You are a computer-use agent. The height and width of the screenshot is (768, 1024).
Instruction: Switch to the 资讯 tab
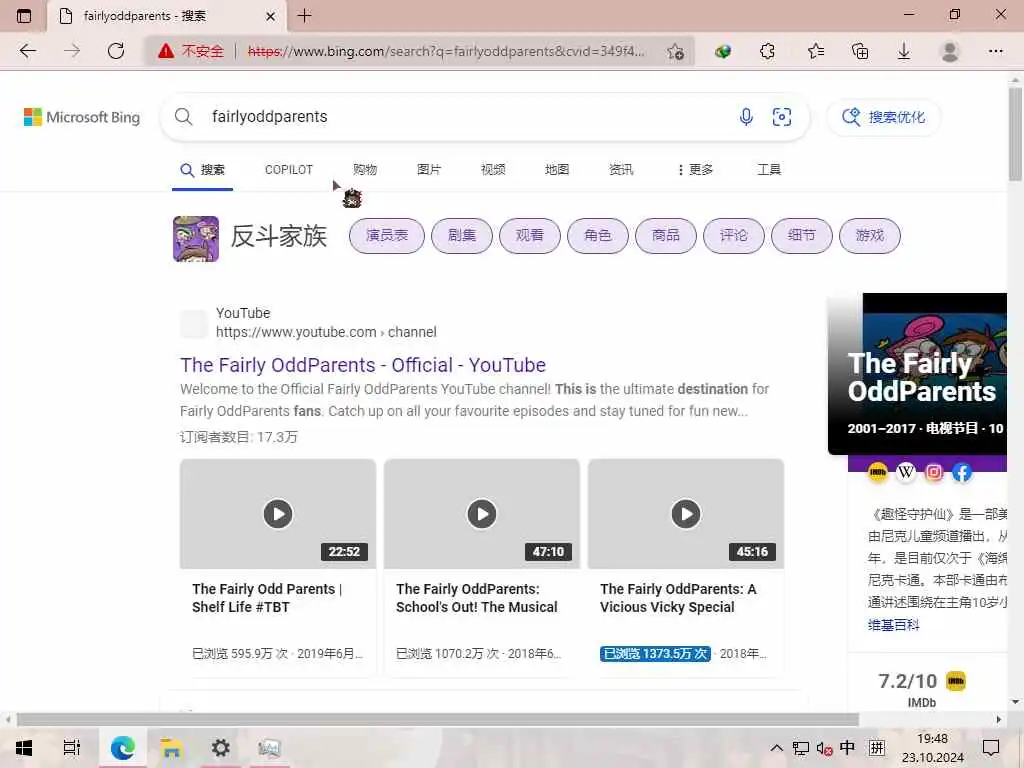pos(621,170)
